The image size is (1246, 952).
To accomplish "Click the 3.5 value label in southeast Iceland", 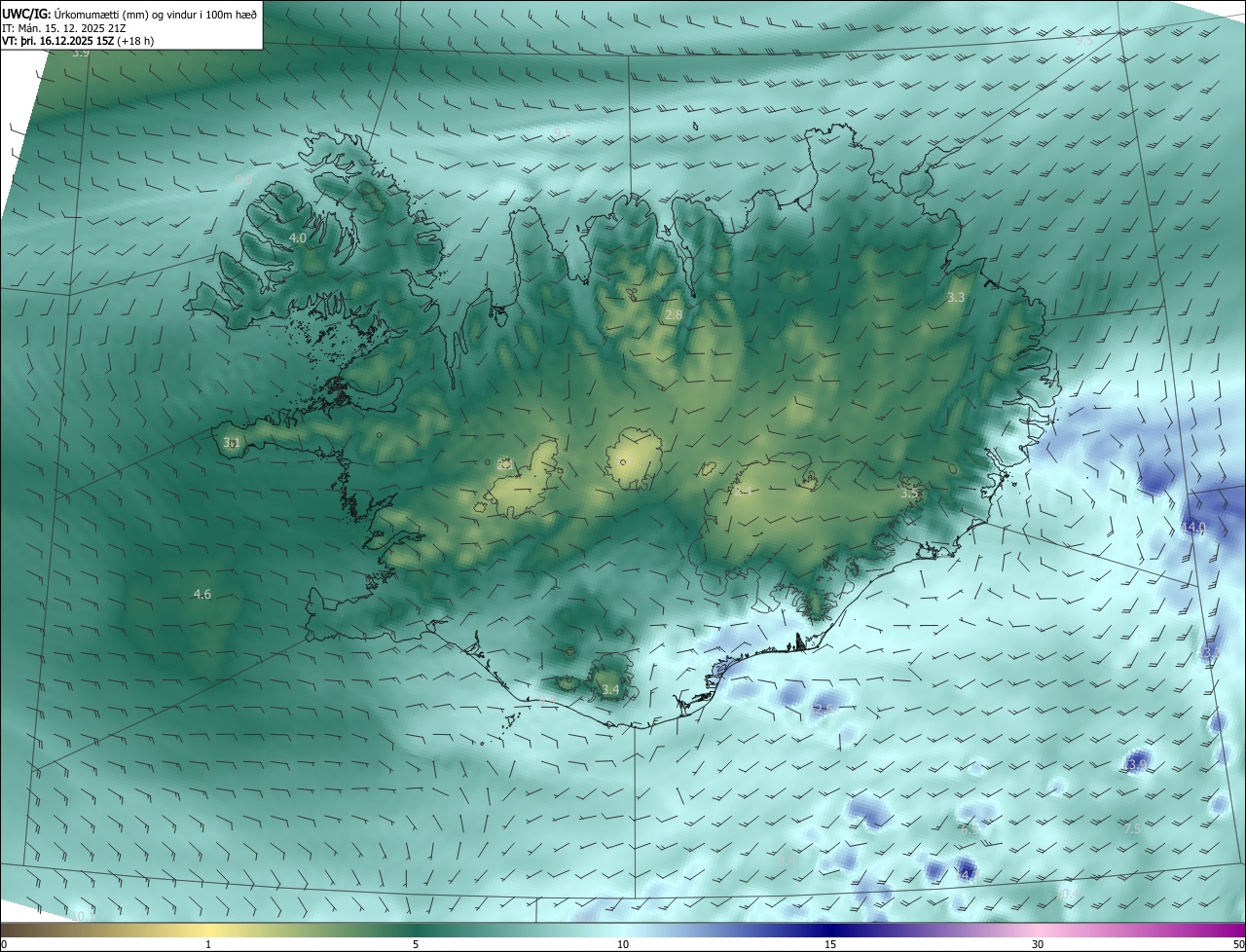I will pyautogui.click(x=909, y=494).
